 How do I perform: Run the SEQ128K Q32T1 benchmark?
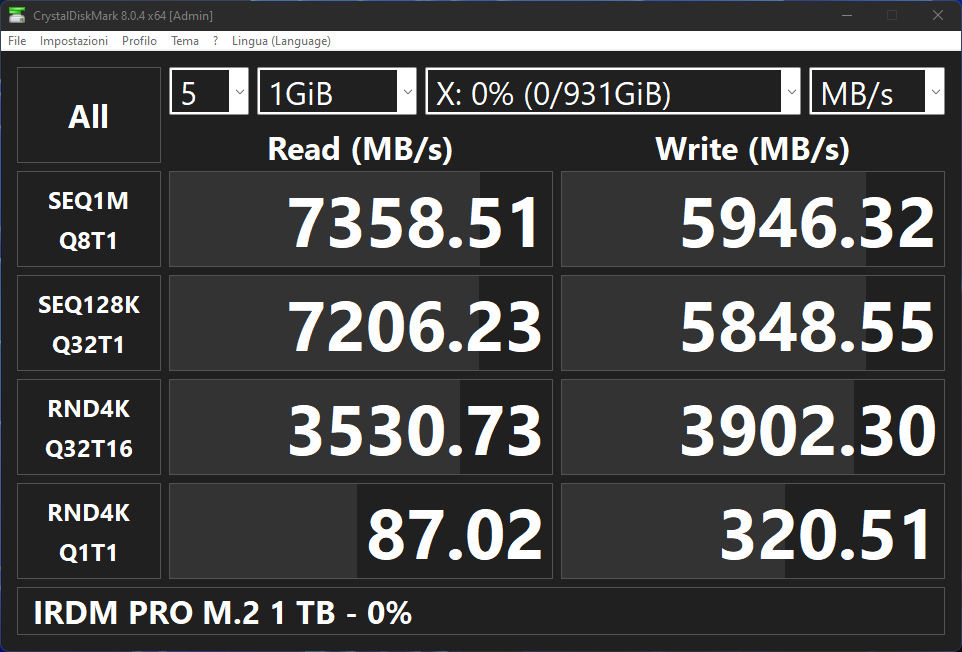(x=89, y=323)
